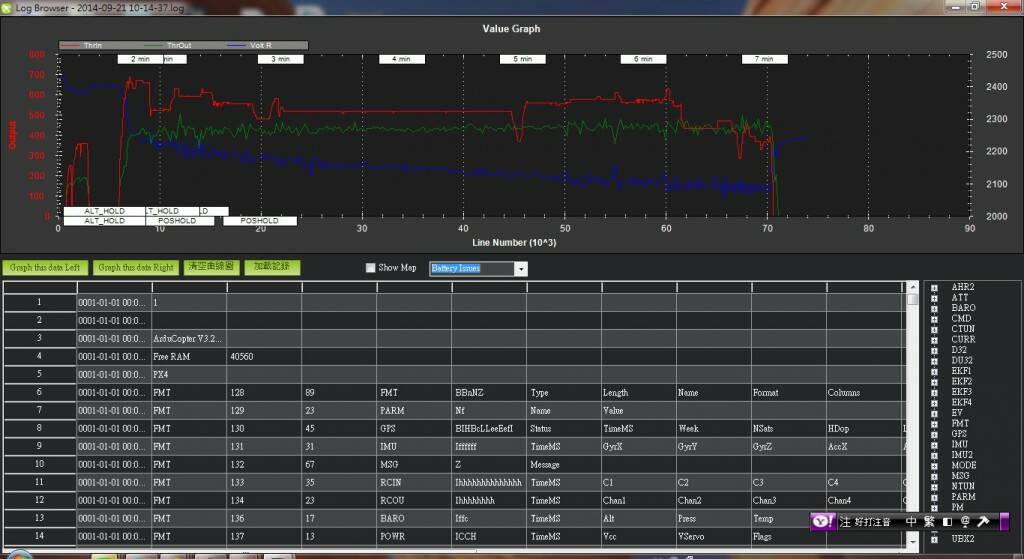The height and width of the screenshot is (559, 1024).
Task: Click the POWR cell in row 14
Action: tap(413, 536)
